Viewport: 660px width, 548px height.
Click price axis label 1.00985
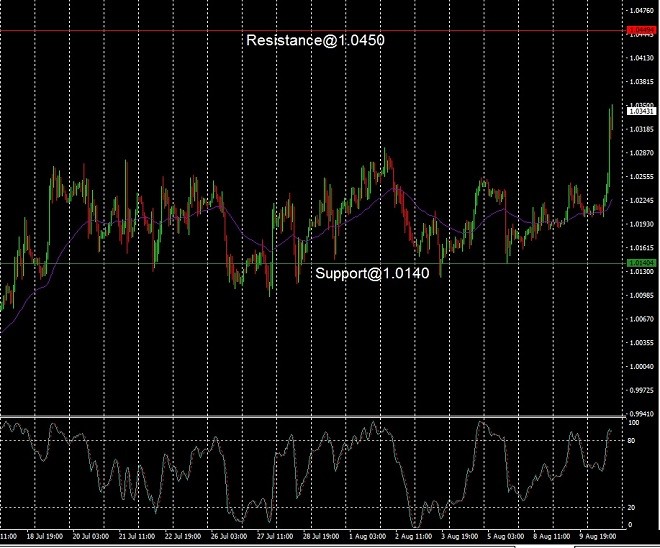coord(642,295)
